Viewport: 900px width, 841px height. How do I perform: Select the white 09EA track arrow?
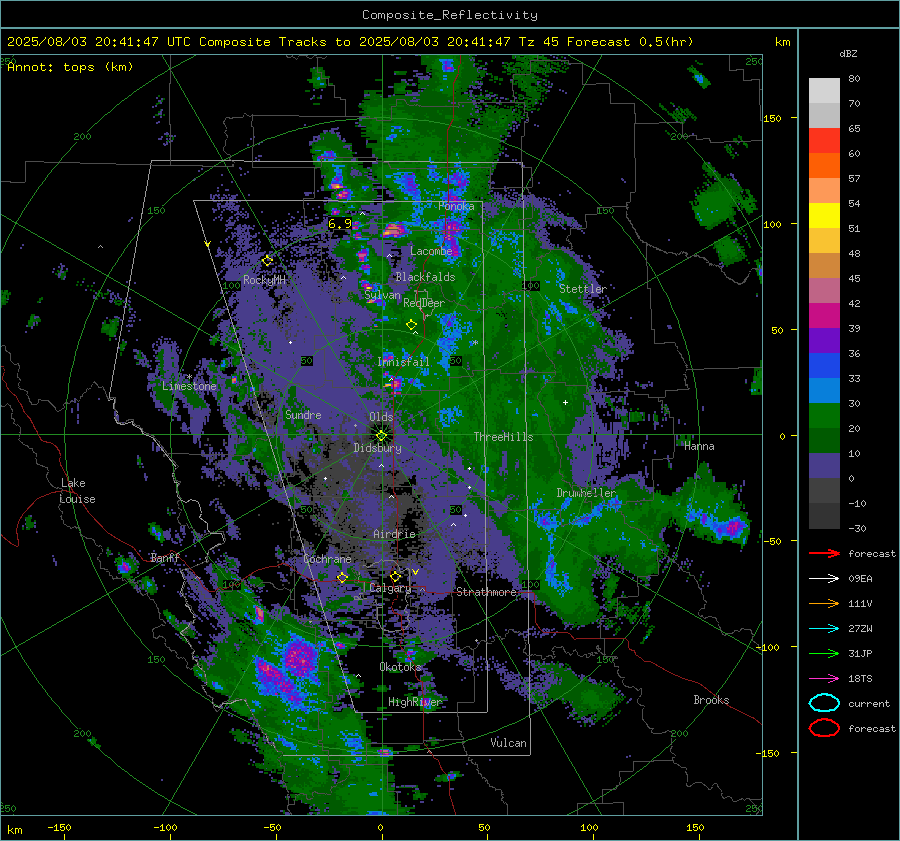click(824, 579)
